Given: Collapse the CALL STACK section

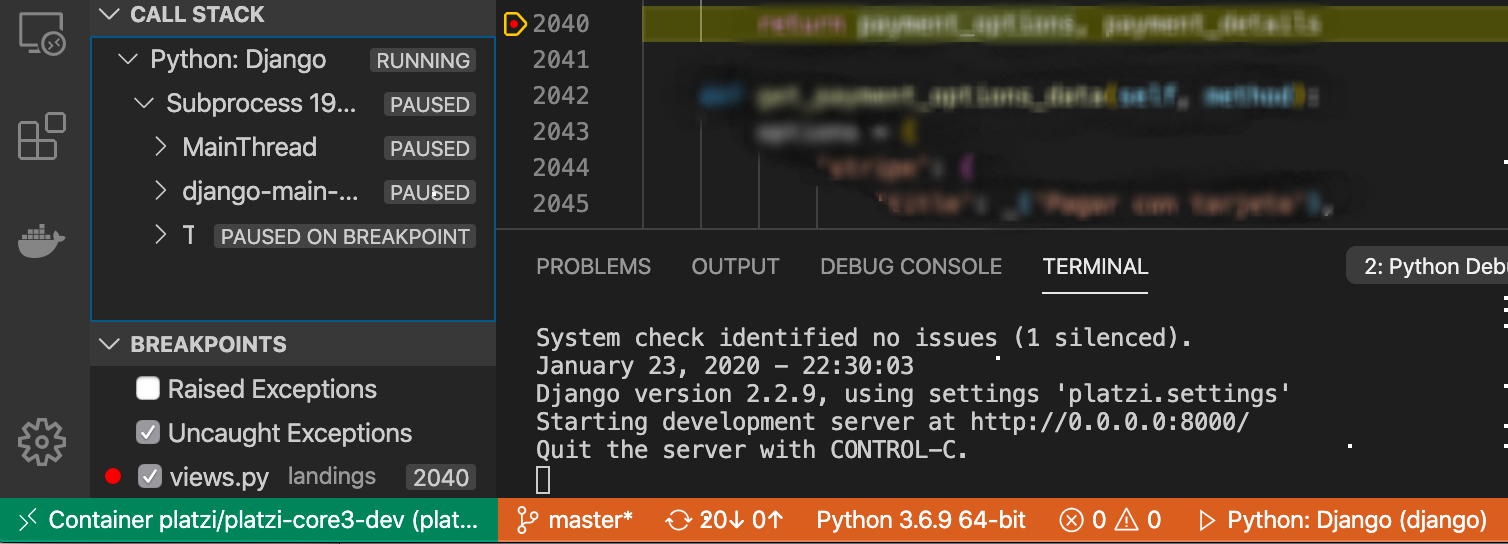Looking at the screenshot, I should point(108,14).
